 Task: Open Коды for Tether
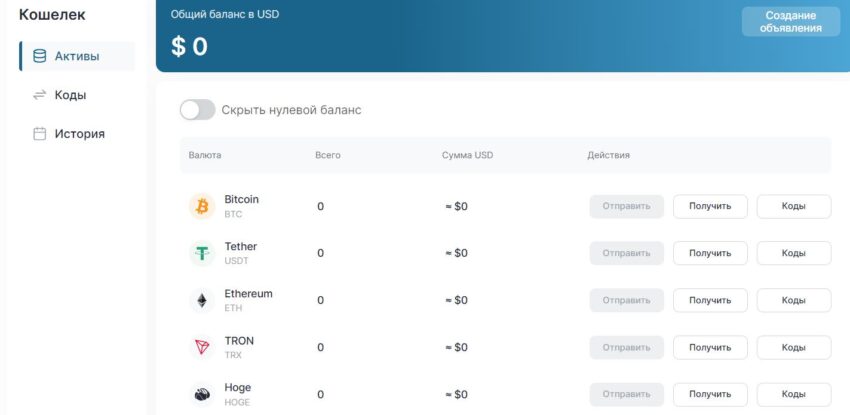793,254
